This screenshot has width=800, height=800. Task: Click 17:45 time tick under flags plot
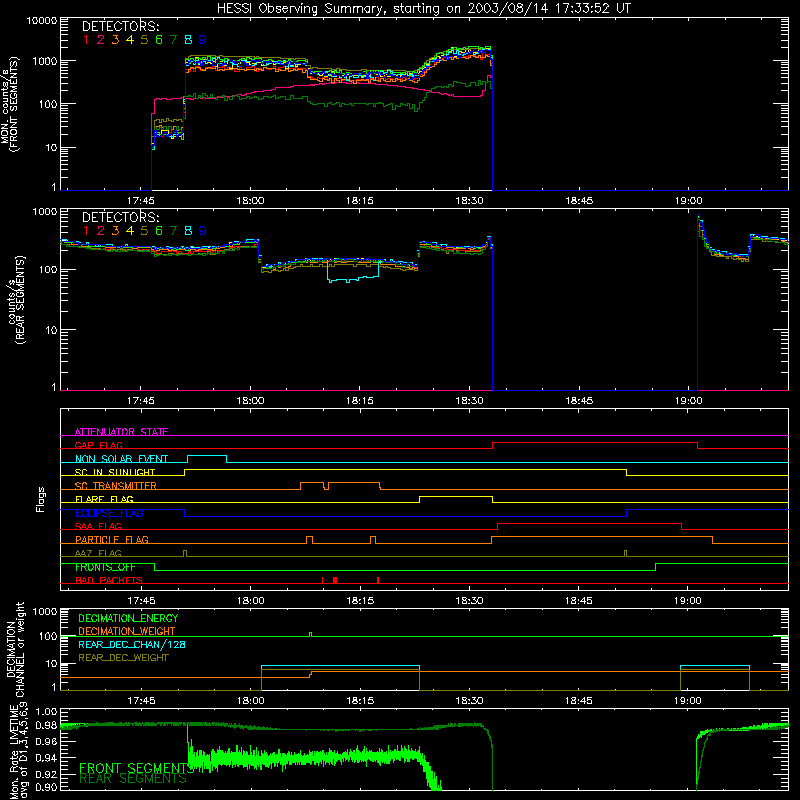(141, 601)
